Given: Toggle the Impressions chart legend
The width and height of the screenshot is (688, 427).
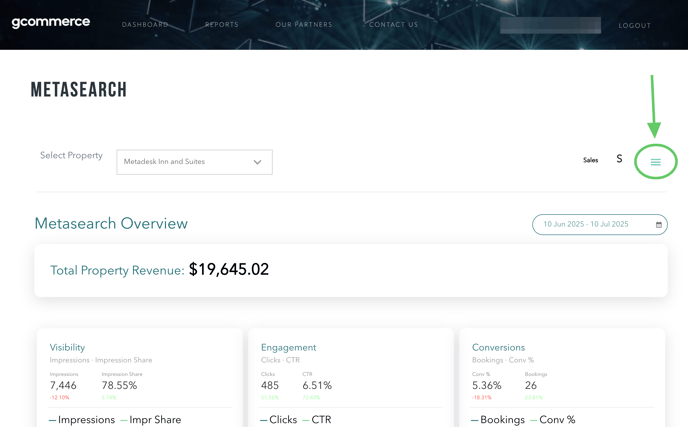Looking at the screenshot, I should [85, 420].
